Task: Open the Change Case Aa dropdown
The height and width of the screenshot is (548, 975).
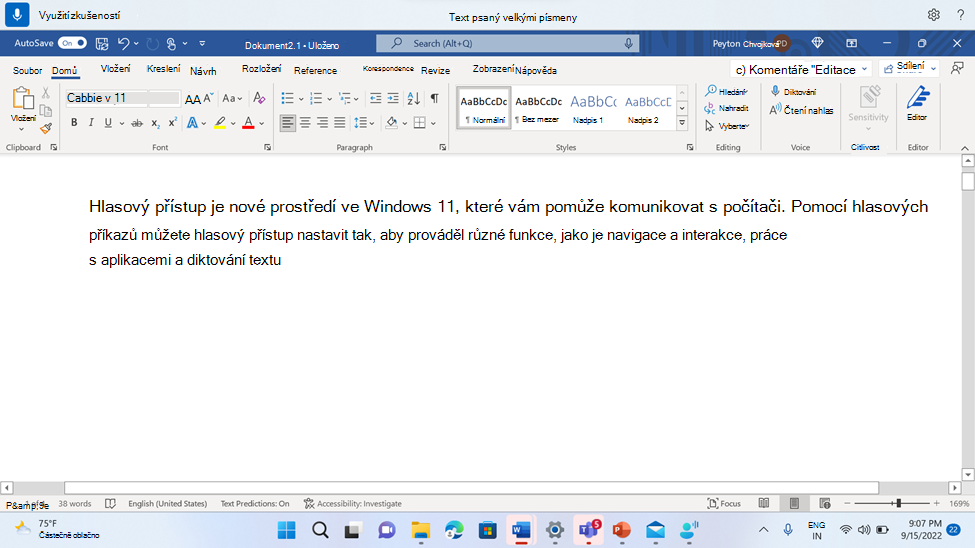Action: tap(232, 98)
